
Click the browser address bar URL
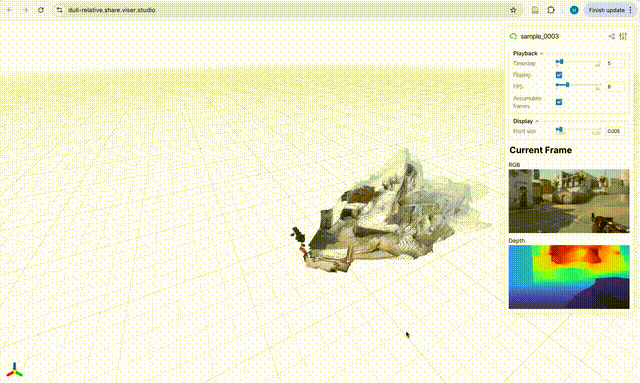112,10
